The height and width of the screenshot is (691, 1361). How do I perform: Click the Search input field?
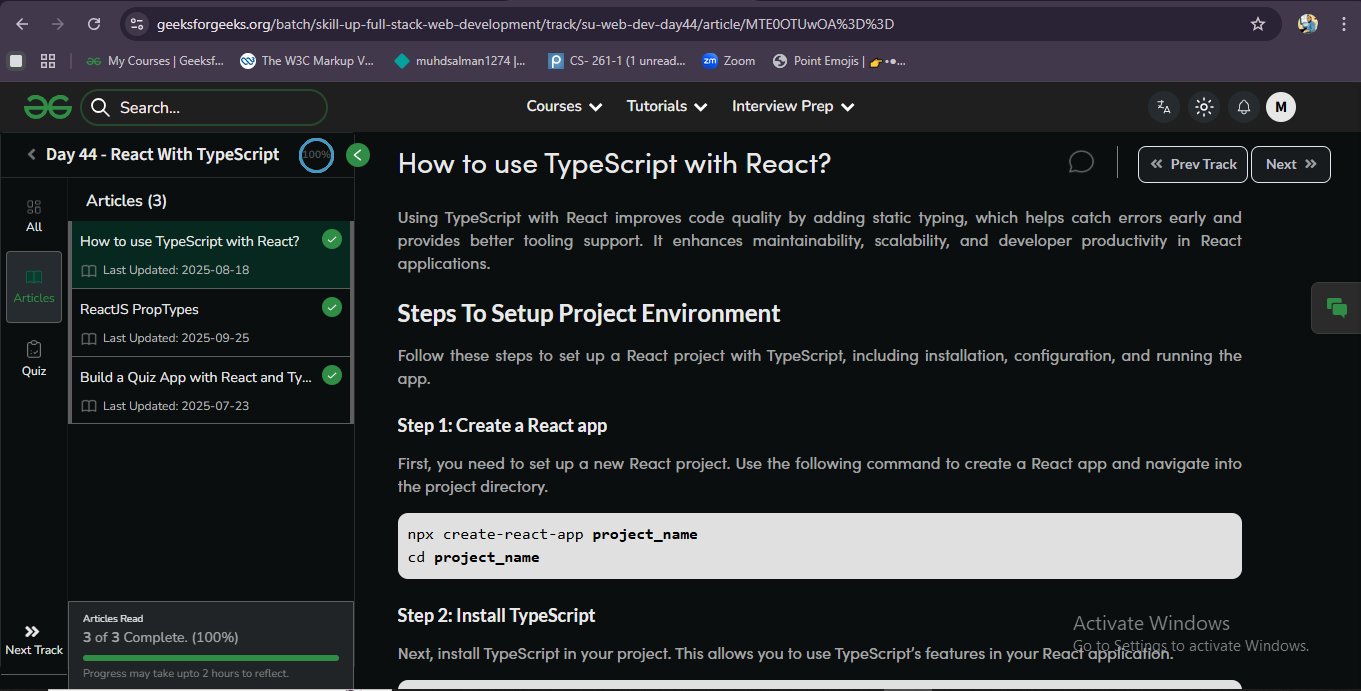(215, 108)
